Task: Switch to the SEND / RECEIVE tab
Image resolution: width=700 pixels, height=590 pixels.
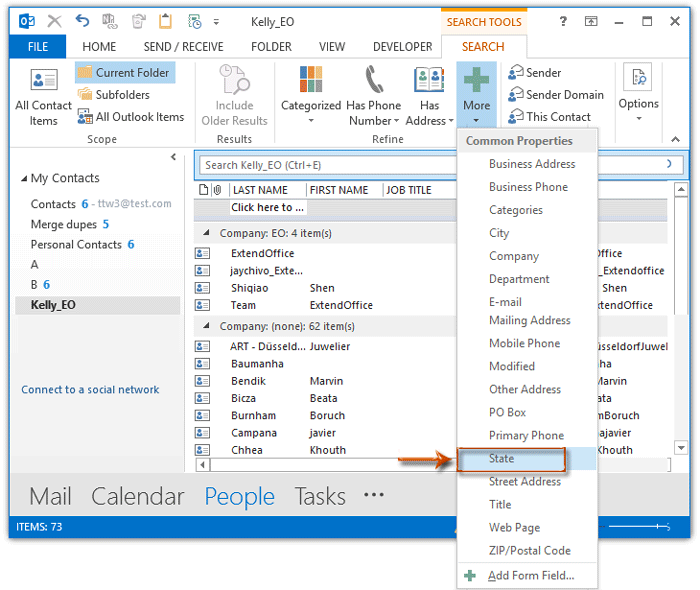Action: point(184,46)
